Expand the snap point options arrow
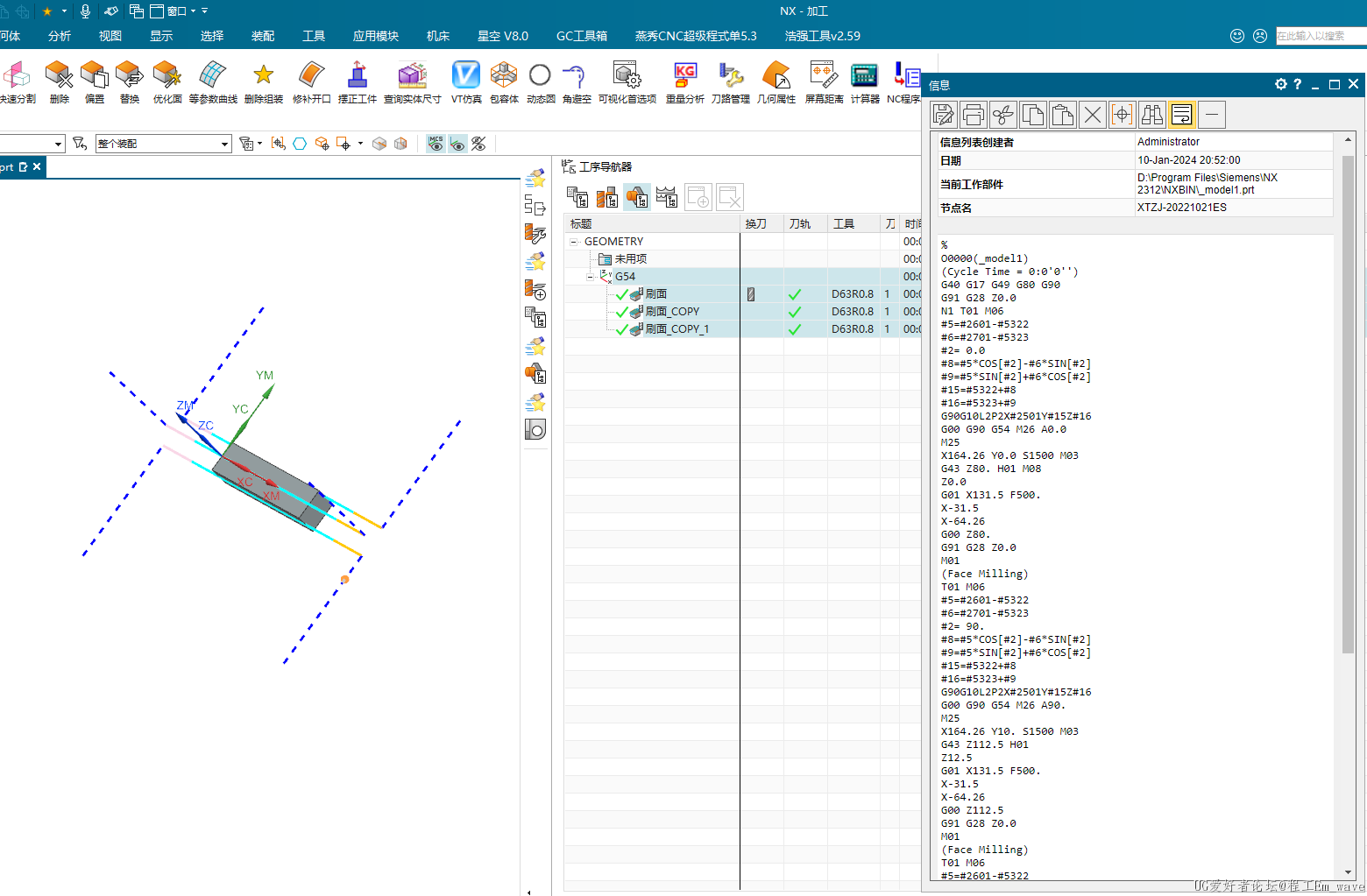 point(360,144)
